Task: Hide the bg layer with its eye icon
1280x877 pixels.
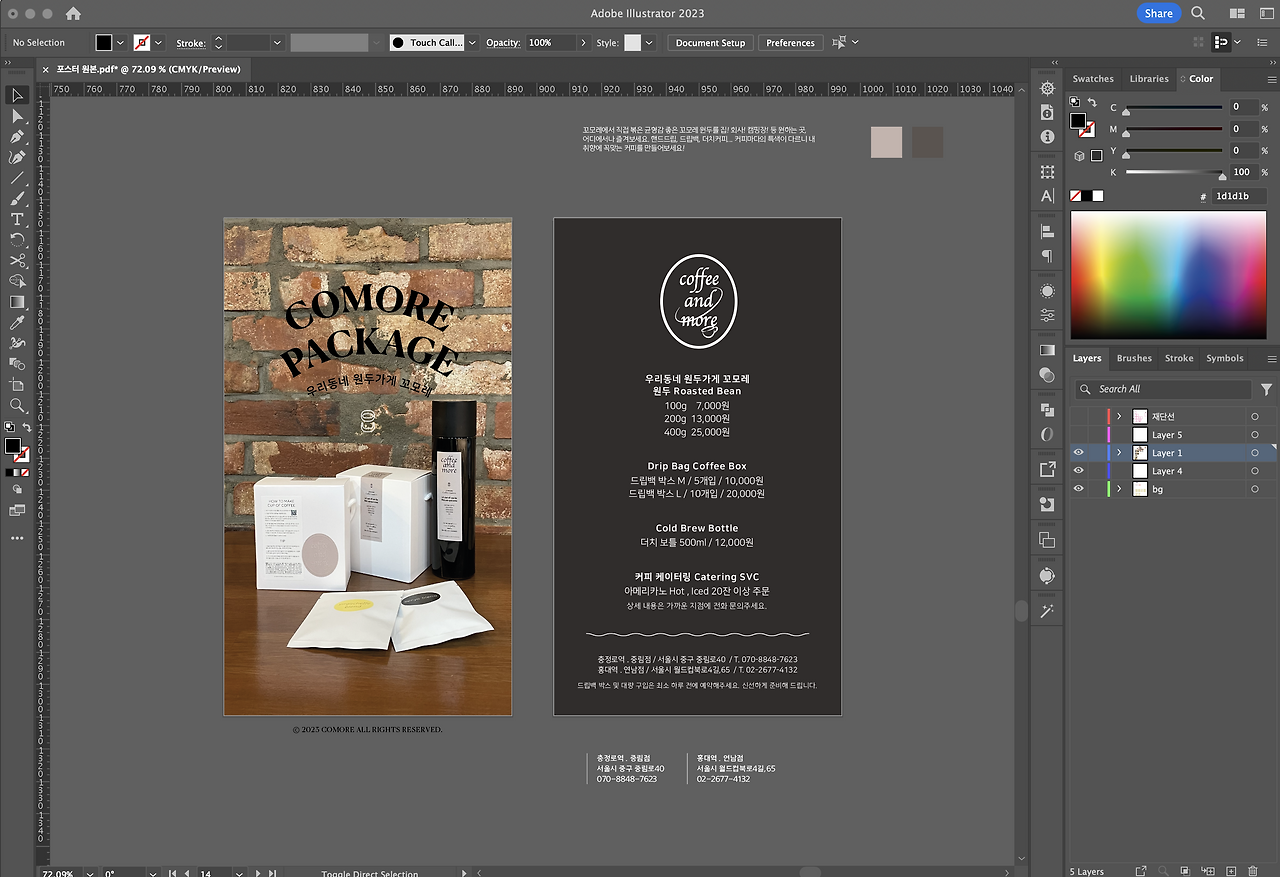Action: (x=1078, y=489)
